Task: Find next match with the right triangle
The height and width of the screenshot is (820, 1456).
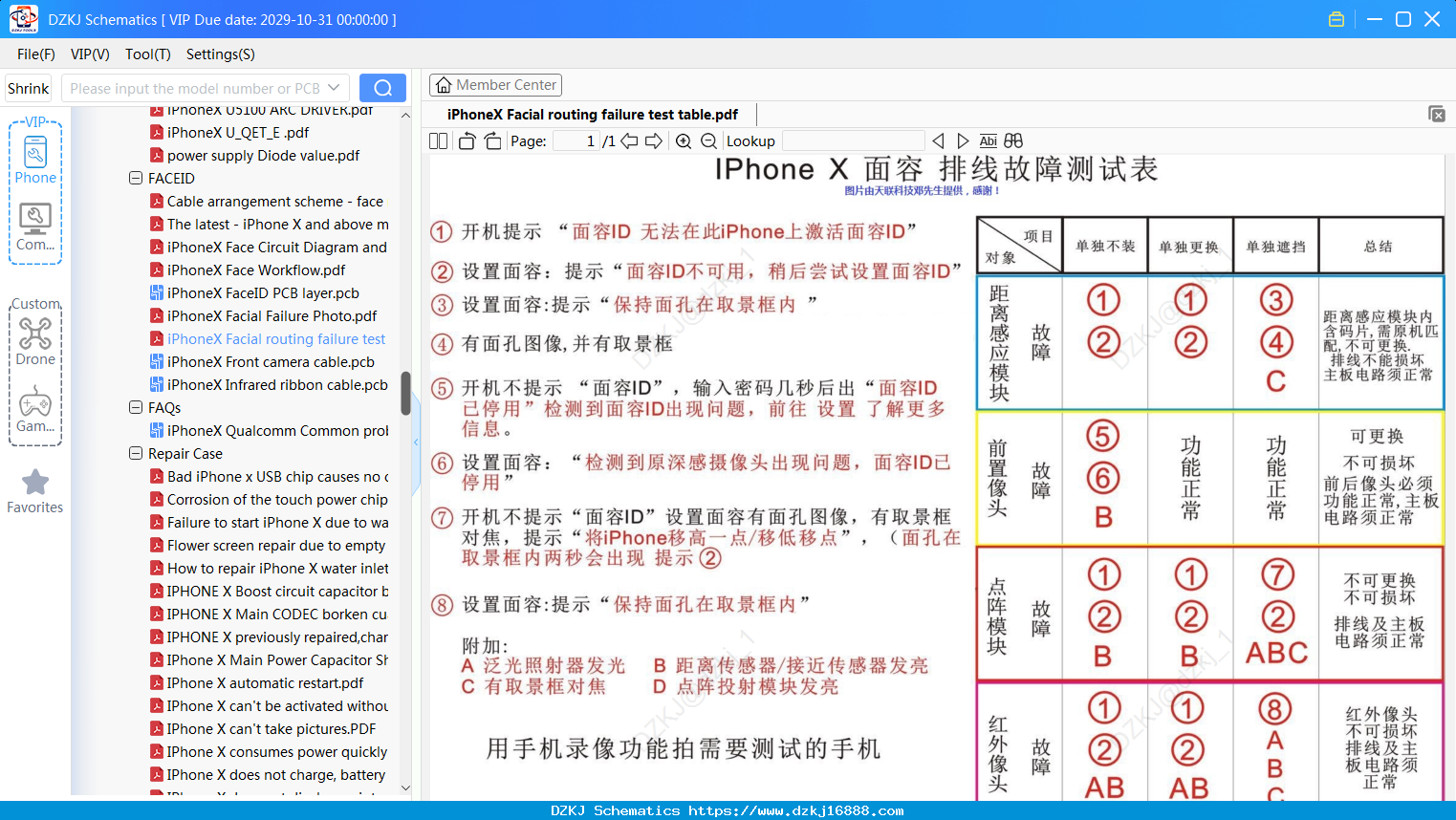Action: point(963,140)
